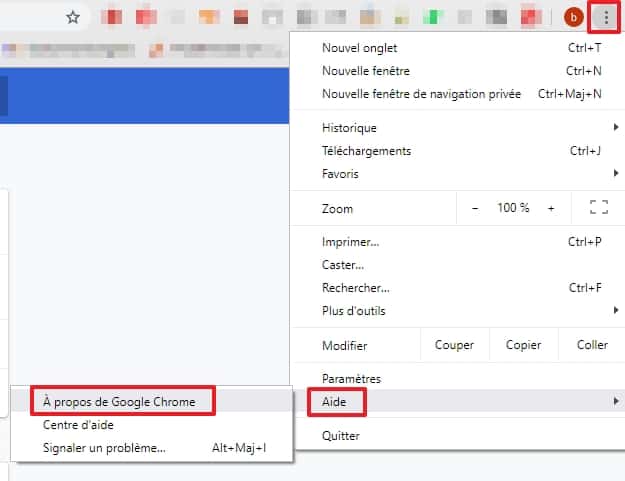Click the Copier button
Image resolution: width=625 pixels, height=481 pixels.
pyautogui.click(x=523, y=345)
